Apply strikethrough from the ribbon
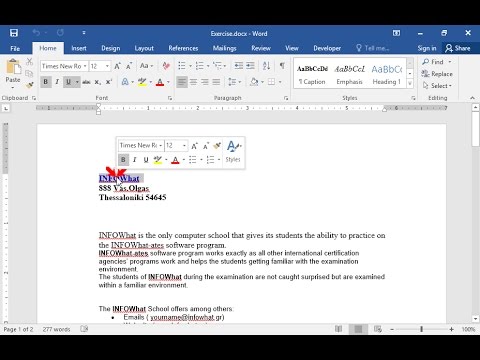The height and width of the screenshot is (360, 480). 86,82
